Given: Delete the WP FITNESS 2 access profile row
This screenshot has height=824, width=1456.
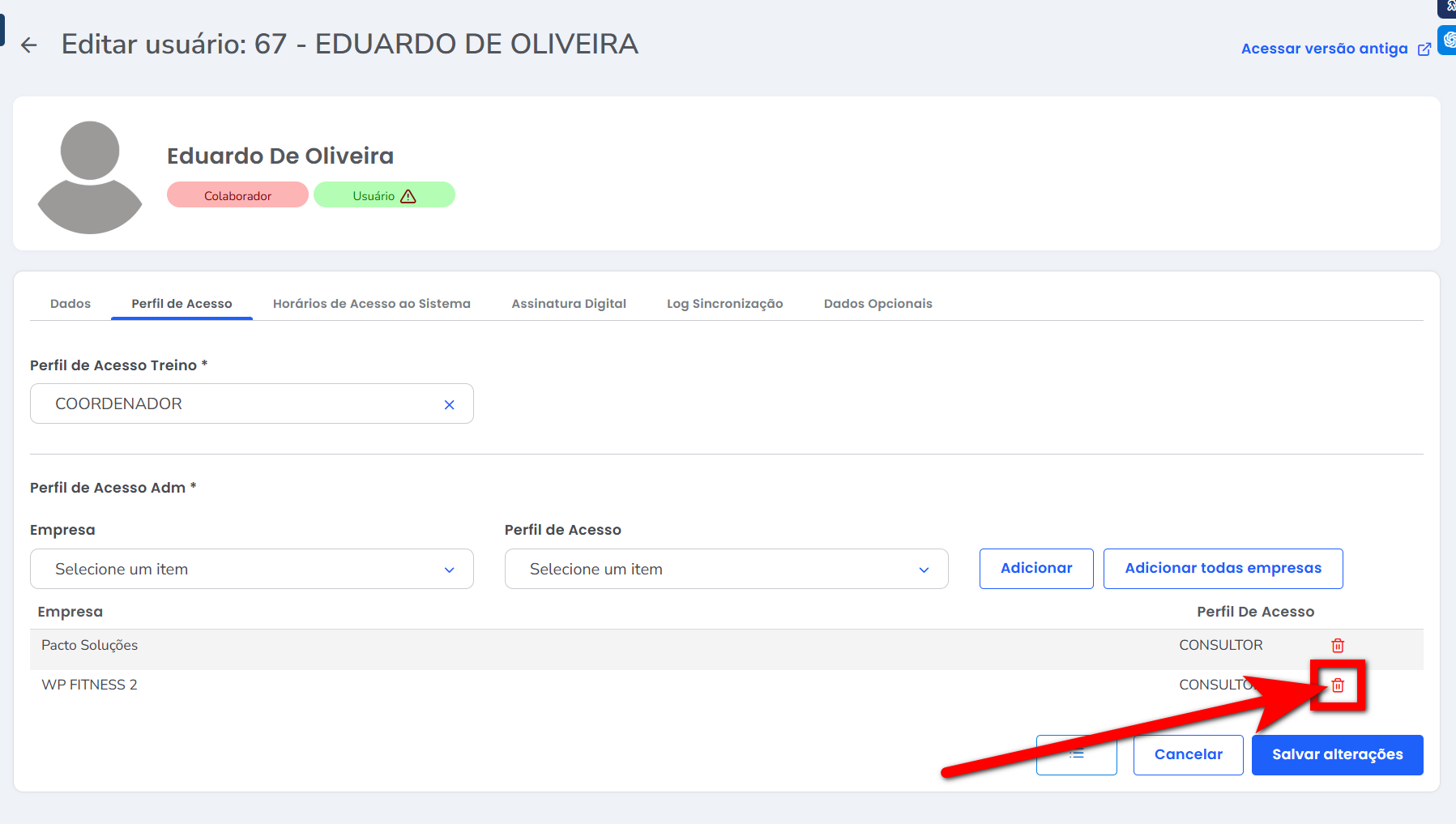Looking at the screenshot, I should click(1337, 685).
